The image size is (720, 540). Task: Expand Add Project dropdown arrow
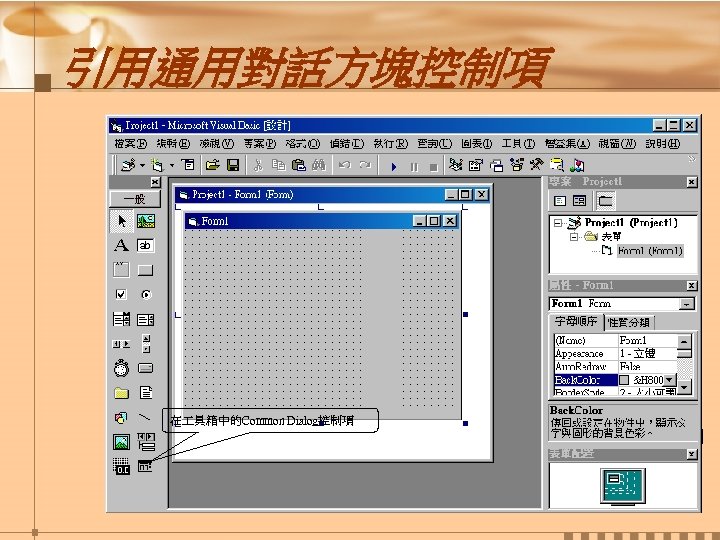click(142, 165)
